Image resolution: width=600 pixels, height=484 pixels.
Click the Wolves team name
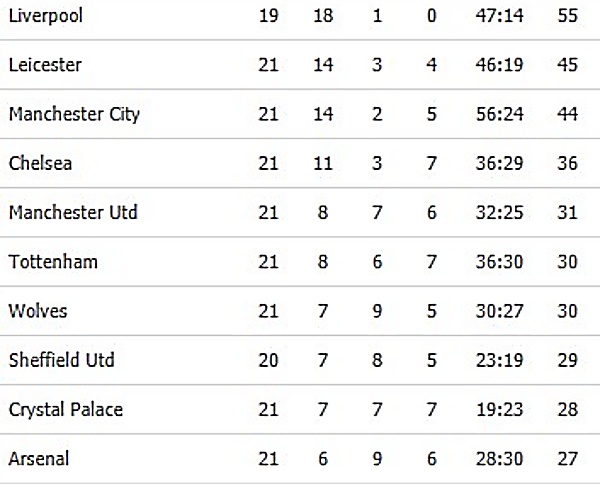click(x=38, y=311)
